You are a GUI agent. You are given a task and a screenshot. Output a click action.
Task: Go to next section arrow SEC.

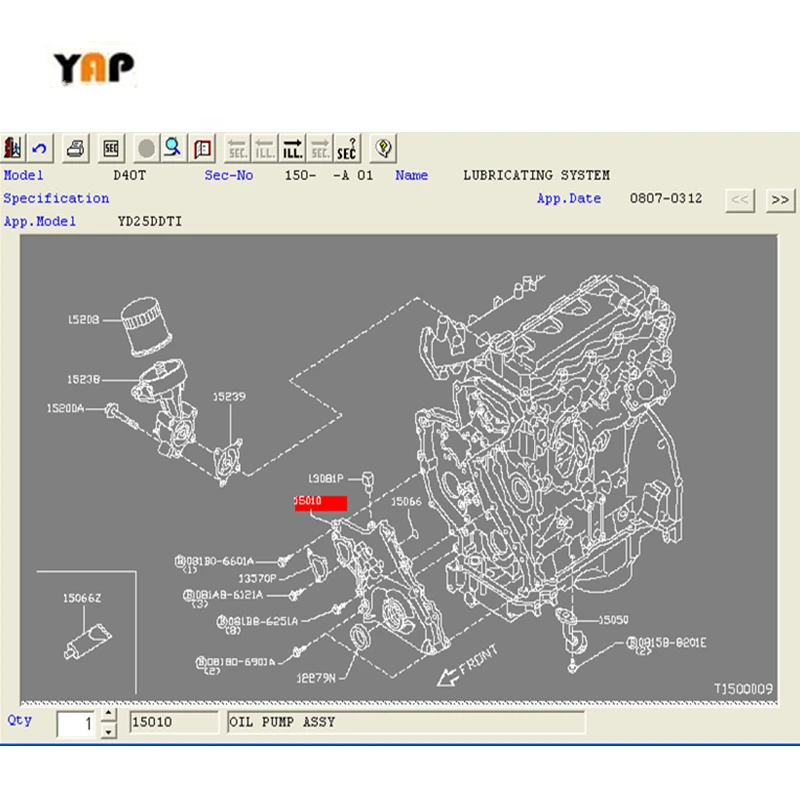point(320,148)
